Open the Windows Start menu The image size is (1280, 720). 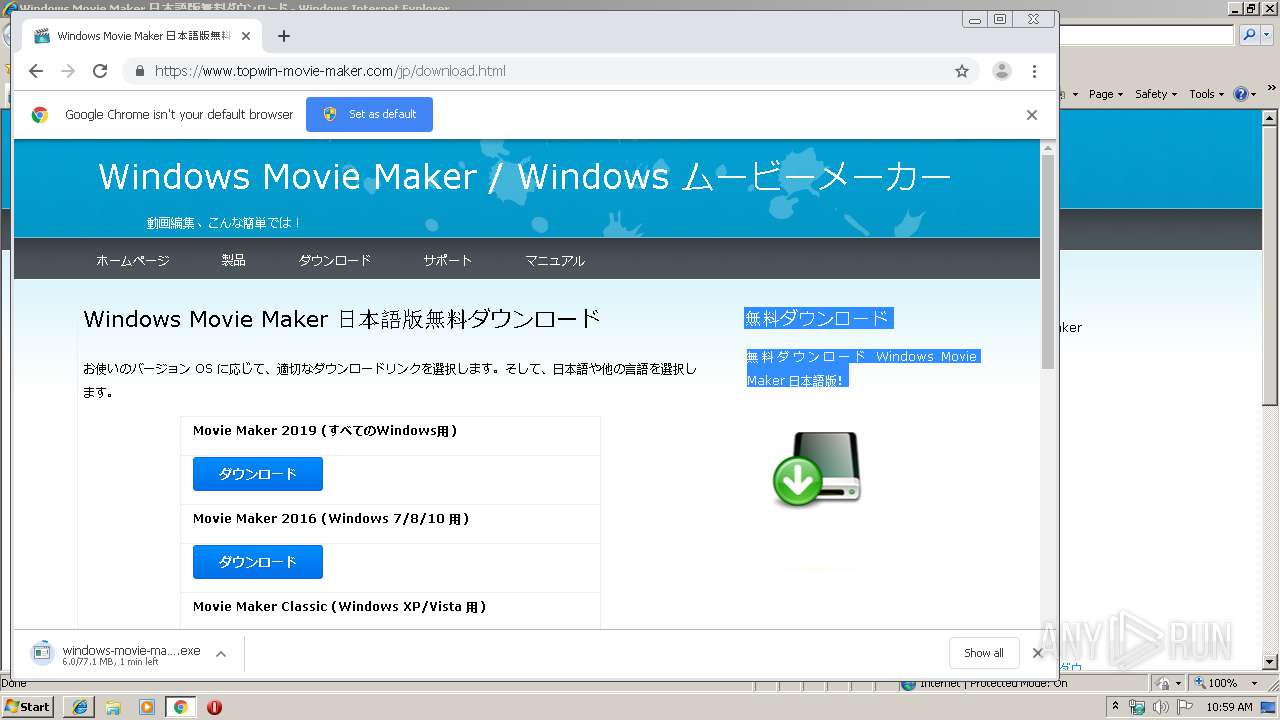tap(28, 706)
